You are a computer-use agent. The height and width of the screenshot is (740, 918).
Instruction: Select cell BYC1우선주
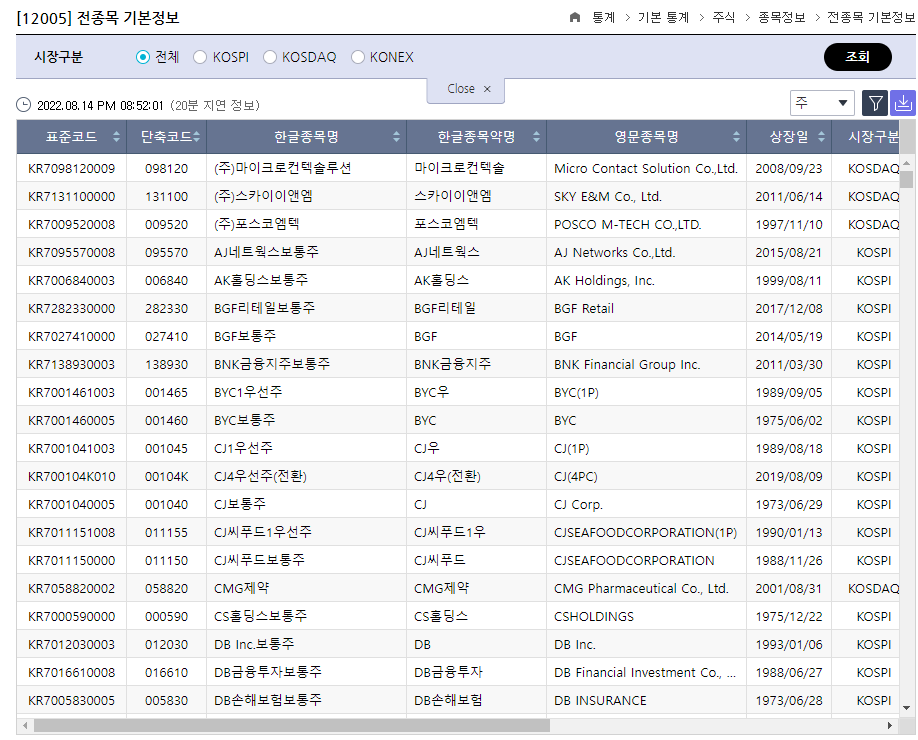(x=306, y=392)
